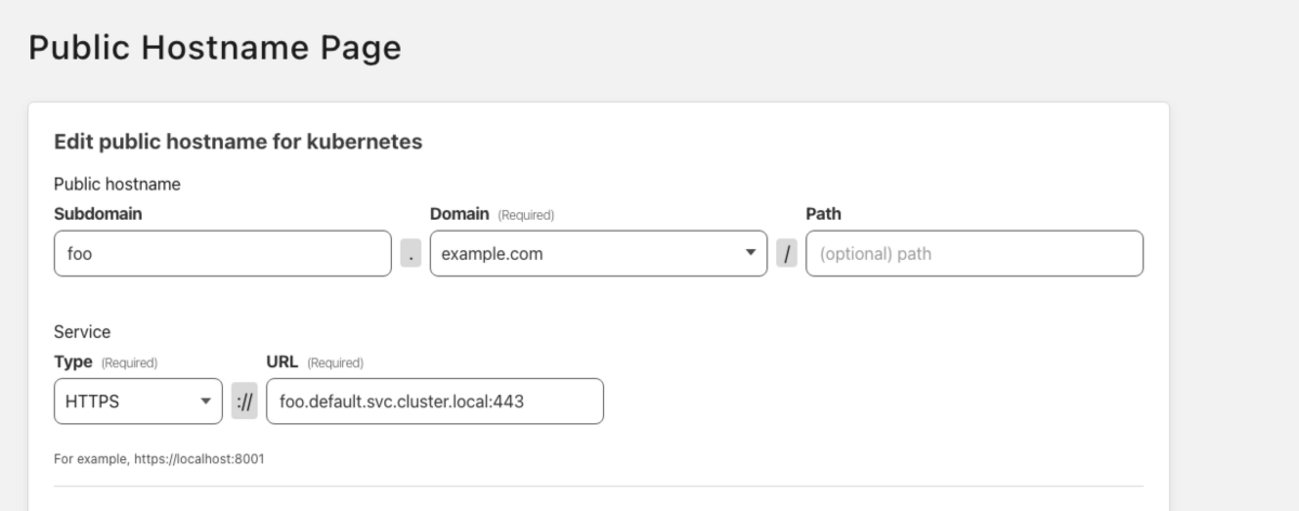The image size is (1299, 511).
Task: Click the dot separator after Subdomain
Action: click(410, 254)
